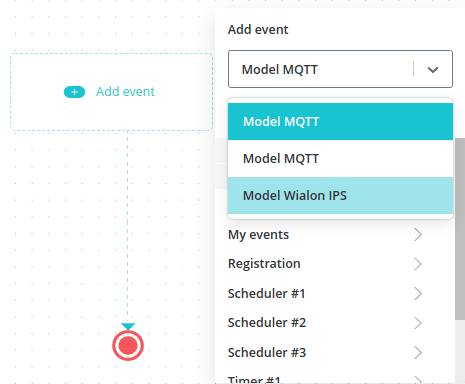Click the Add event link on canvas
465x384 pixels.
pos(125,92)
